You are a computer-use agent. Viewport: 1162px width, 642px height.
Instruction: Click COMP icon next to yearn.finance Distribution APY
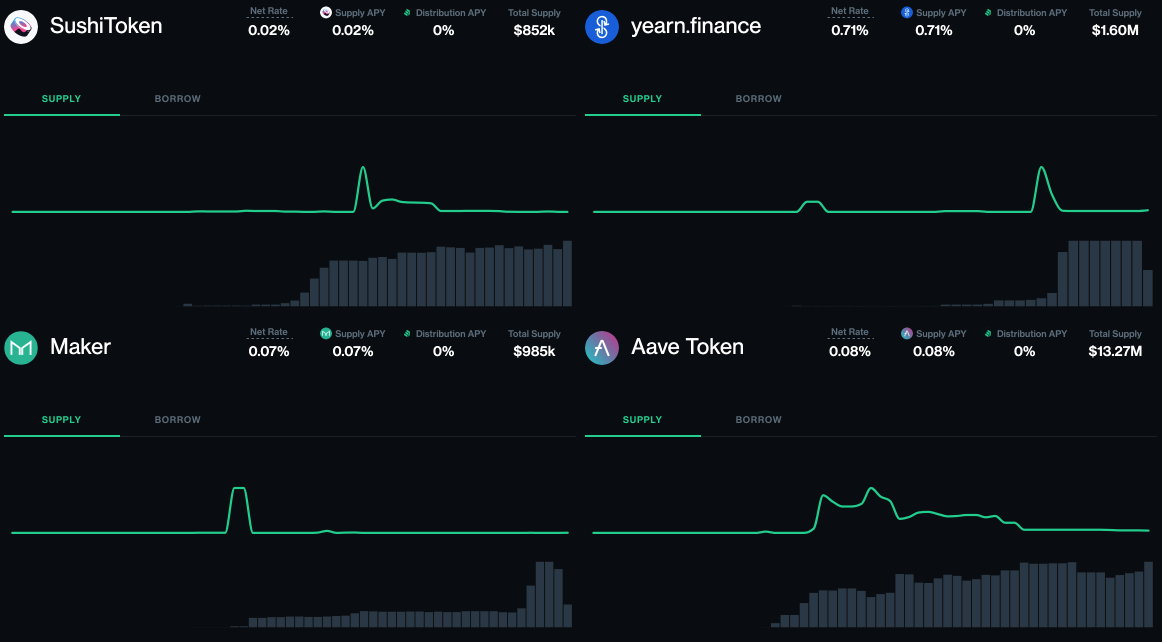click(x=988, y=13)
